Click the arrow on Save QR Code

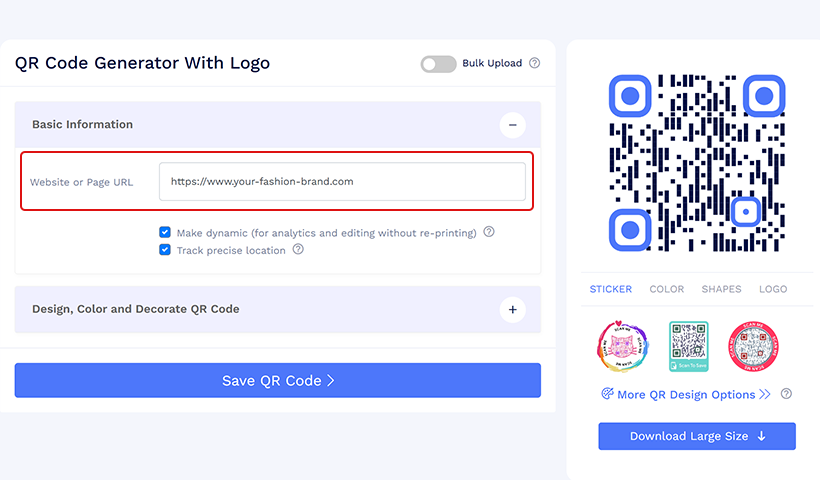pos(330,381)
